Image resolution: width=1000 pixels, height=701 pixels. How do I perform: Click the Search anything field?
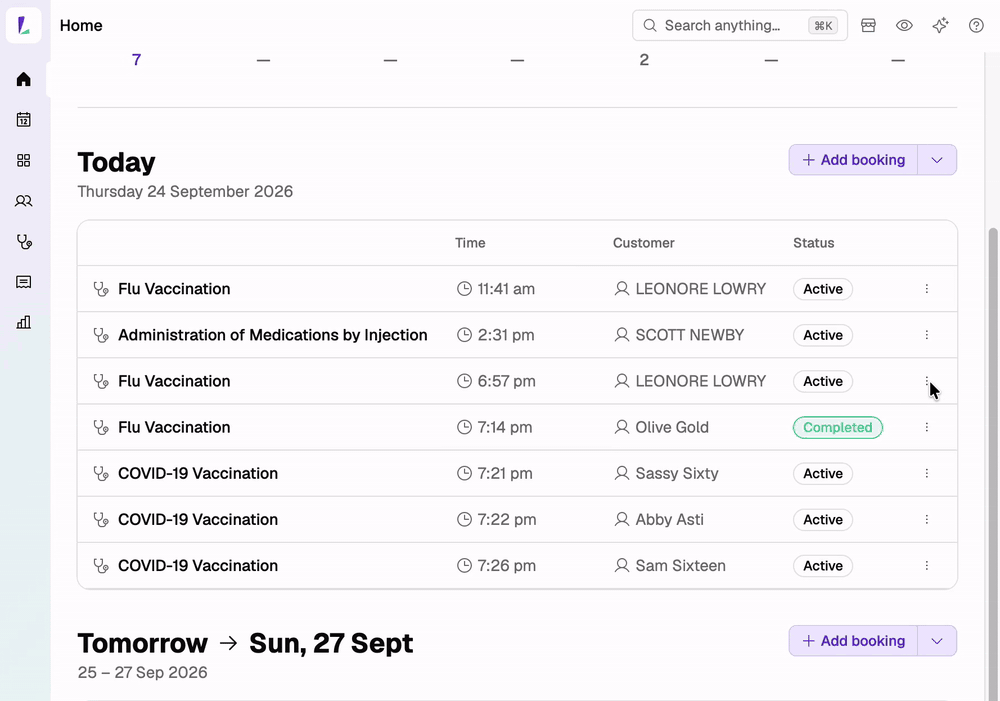(x=740, y=26)
